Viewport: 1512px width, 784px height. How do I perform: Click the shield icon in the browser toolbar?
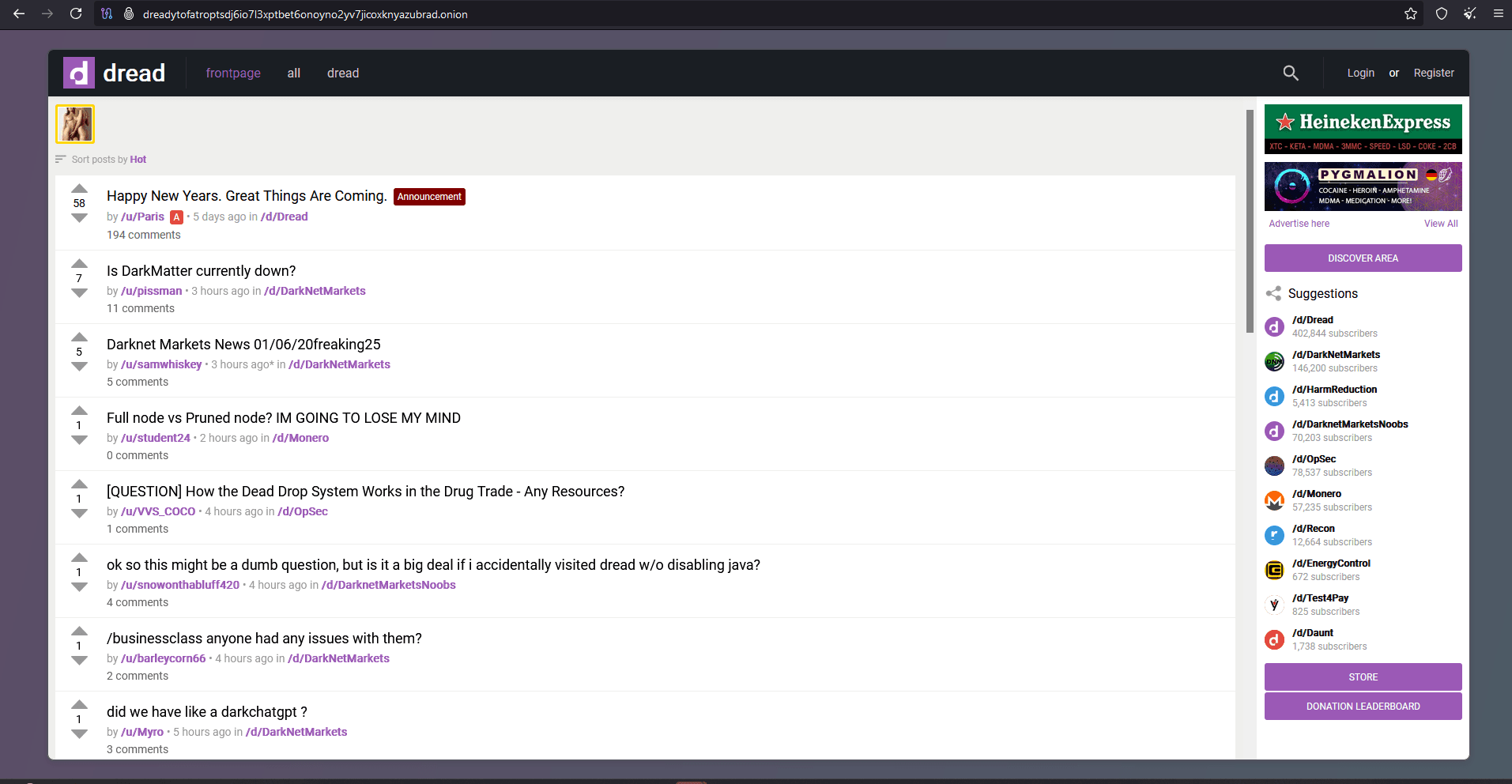pos(1441,13)
